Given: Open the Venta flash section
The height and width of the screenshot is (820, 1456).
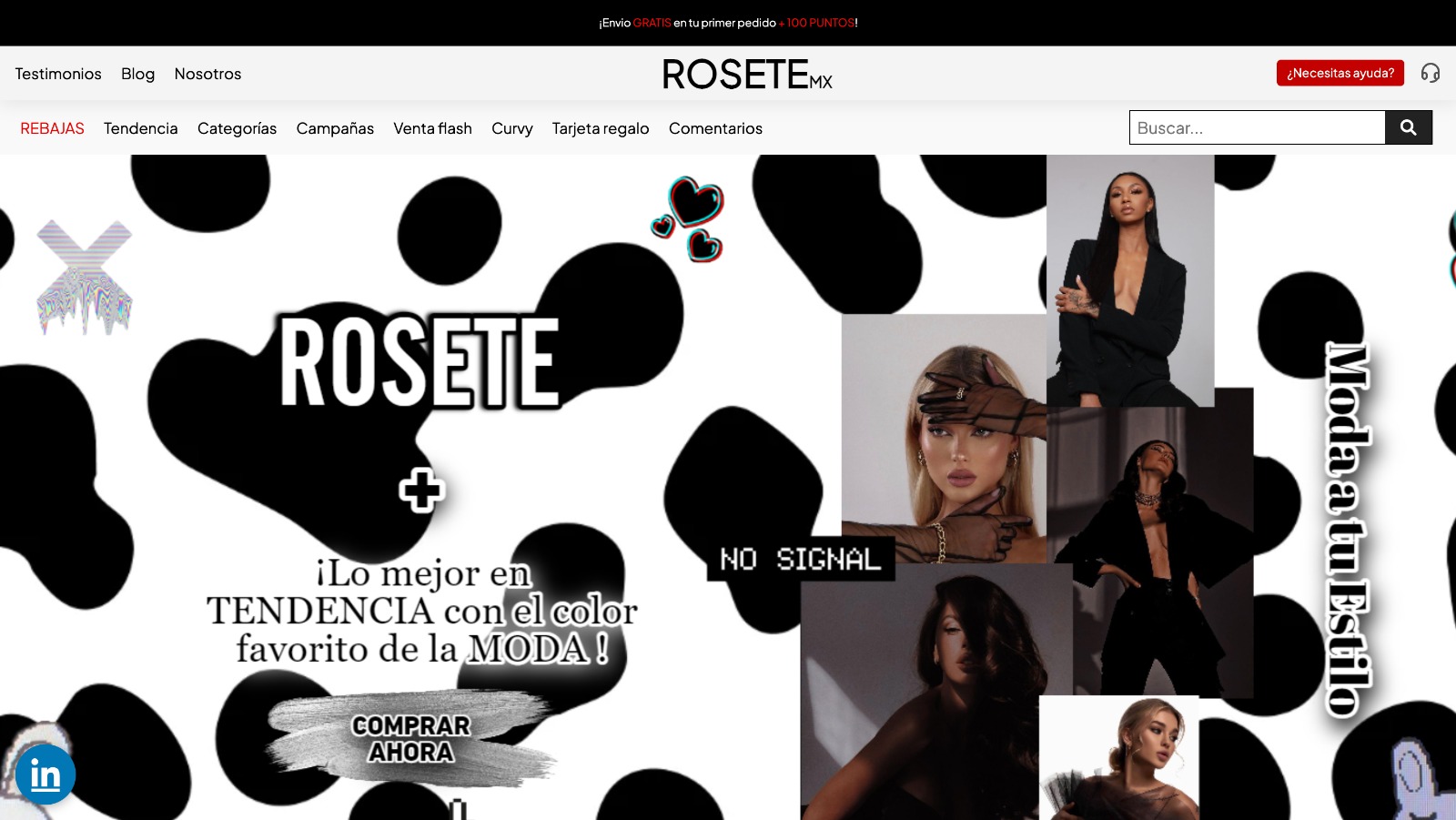Looking at the screenshot, I should click(x=432, y=128).
